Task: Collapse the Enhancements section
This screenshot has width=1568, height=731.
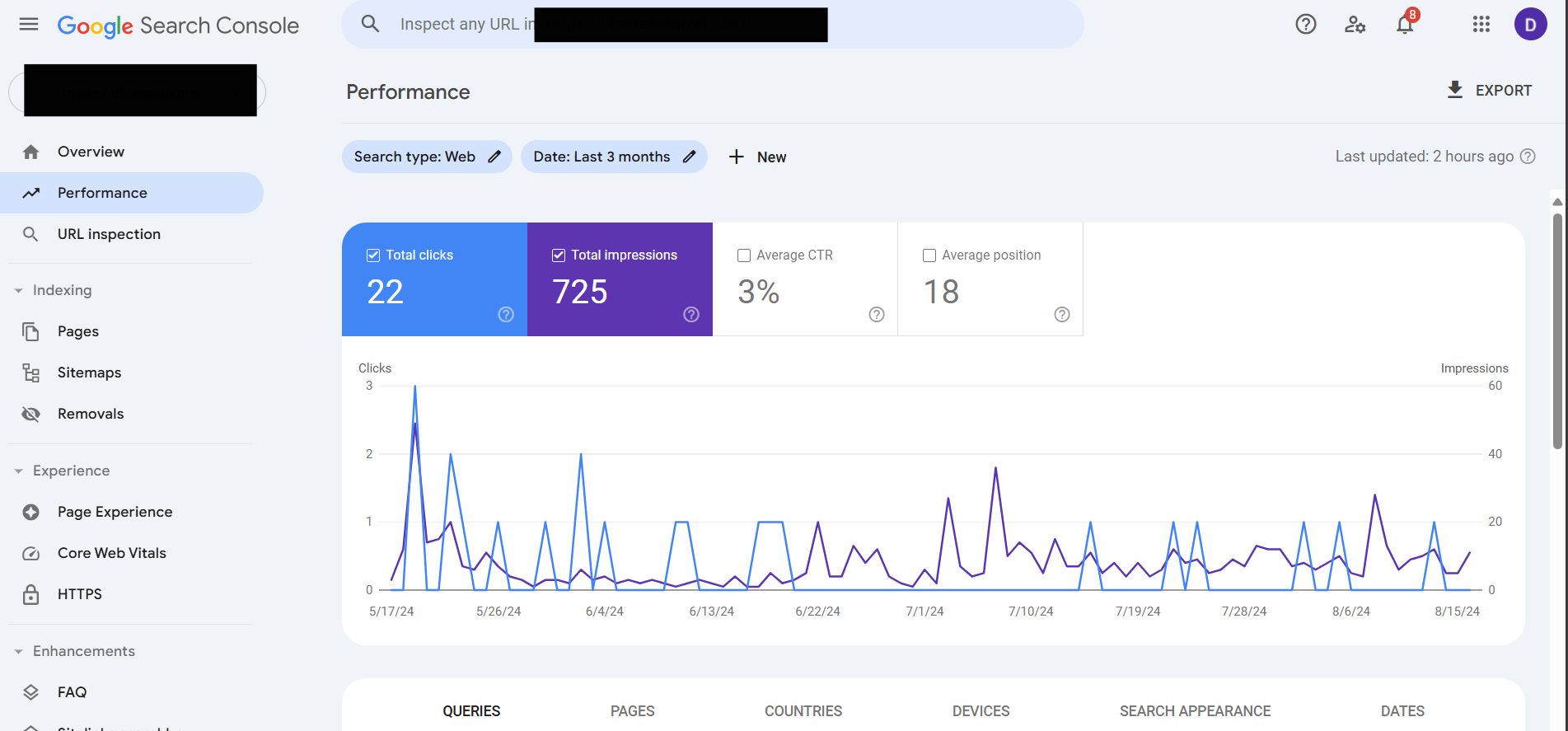Action: coord(18,651)
